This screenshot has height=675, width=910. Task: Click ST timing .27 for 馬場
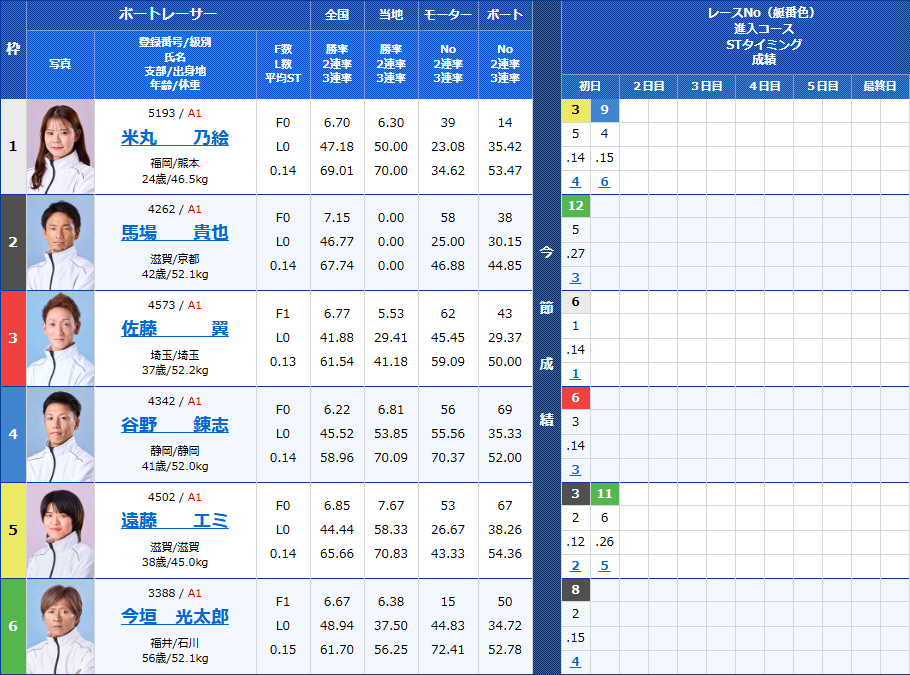575,254
